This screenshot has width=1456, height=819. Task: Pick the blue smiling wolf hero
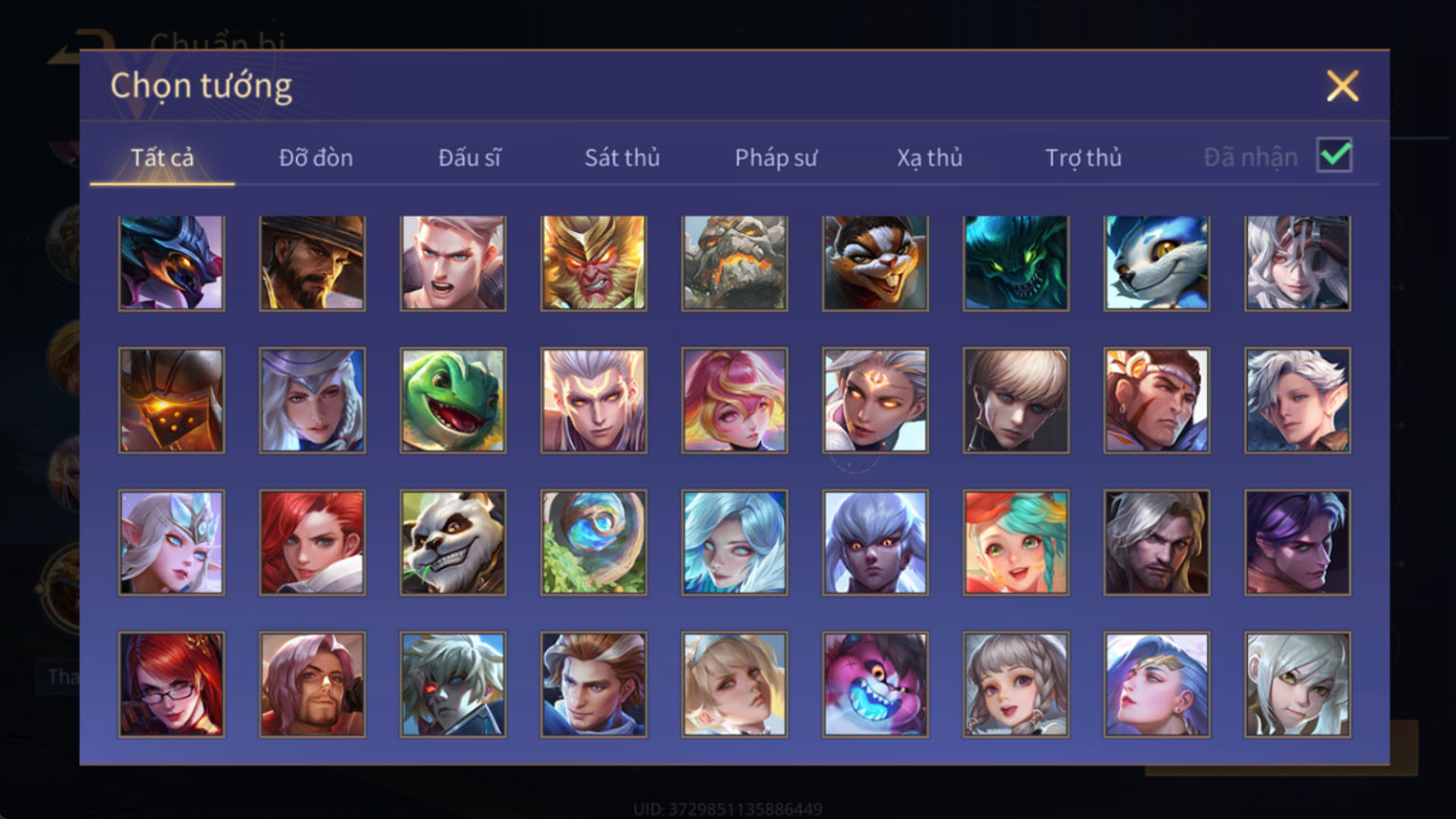(x=1156, y=263)
